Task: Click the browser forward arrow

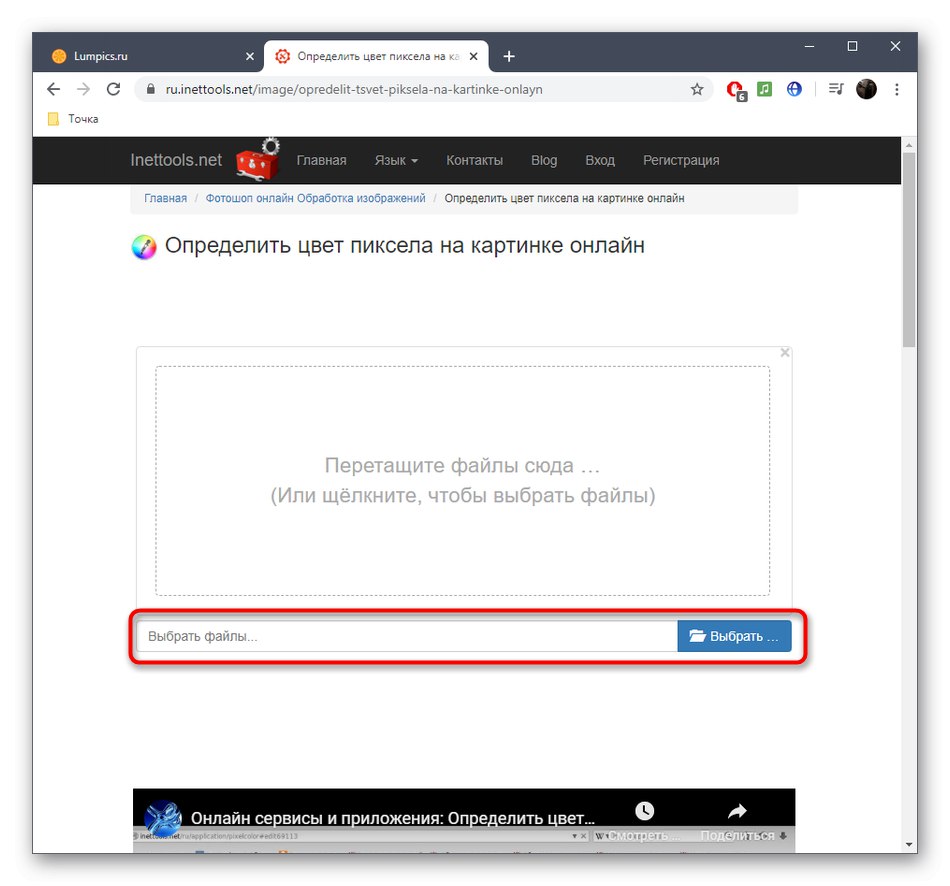Action: 84,90
